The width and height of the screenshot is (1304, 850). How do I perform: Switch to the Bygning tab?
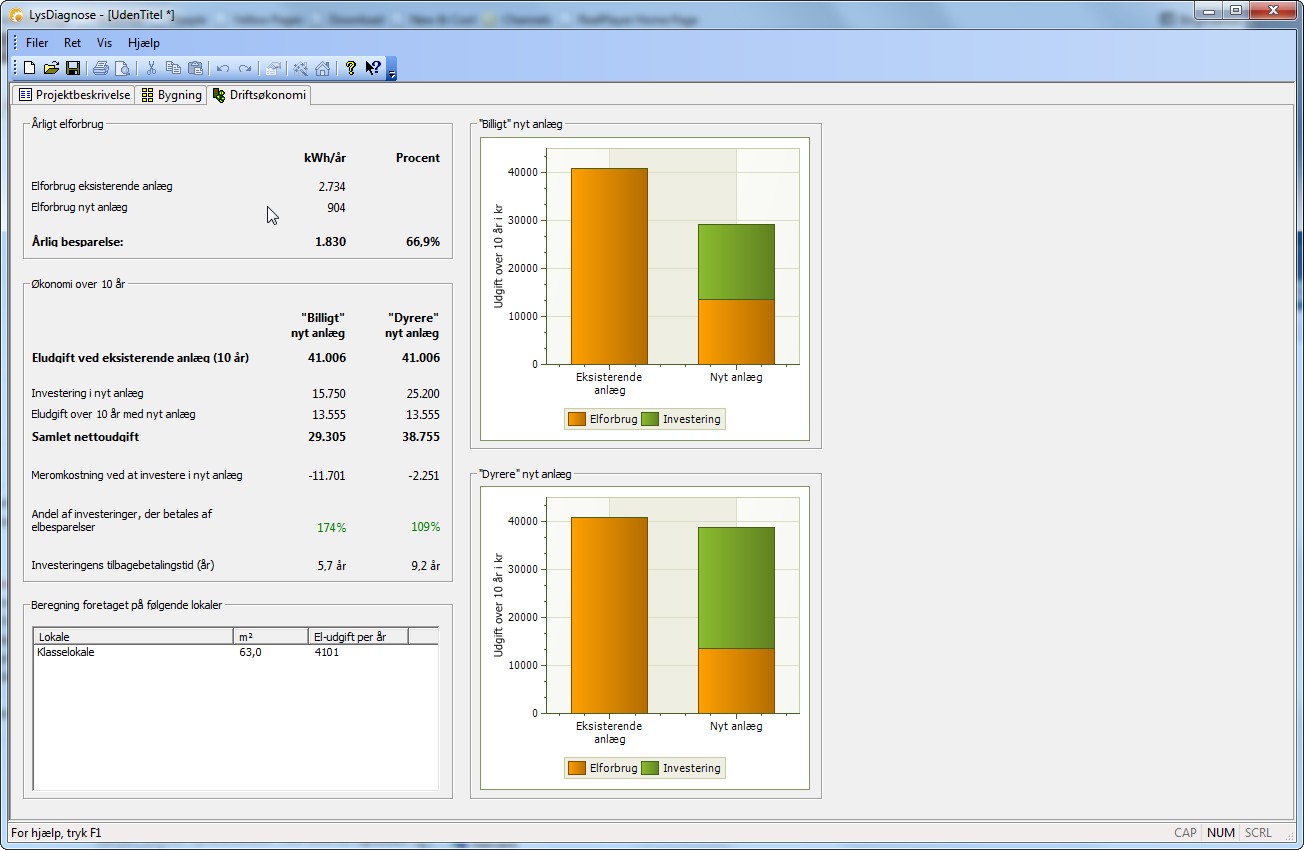pyautogui.click(x=171, y=95)
